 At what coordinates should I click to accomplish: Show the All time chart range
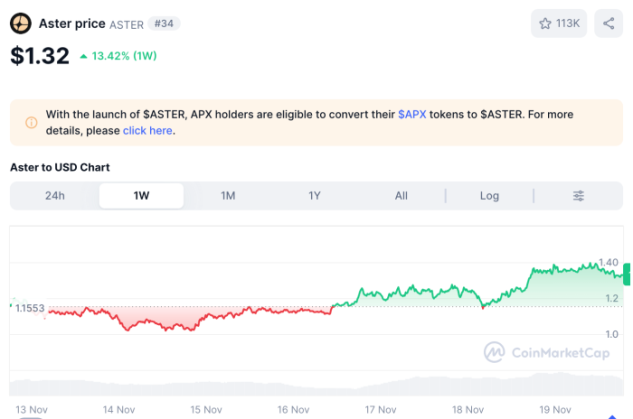point(401,196)
